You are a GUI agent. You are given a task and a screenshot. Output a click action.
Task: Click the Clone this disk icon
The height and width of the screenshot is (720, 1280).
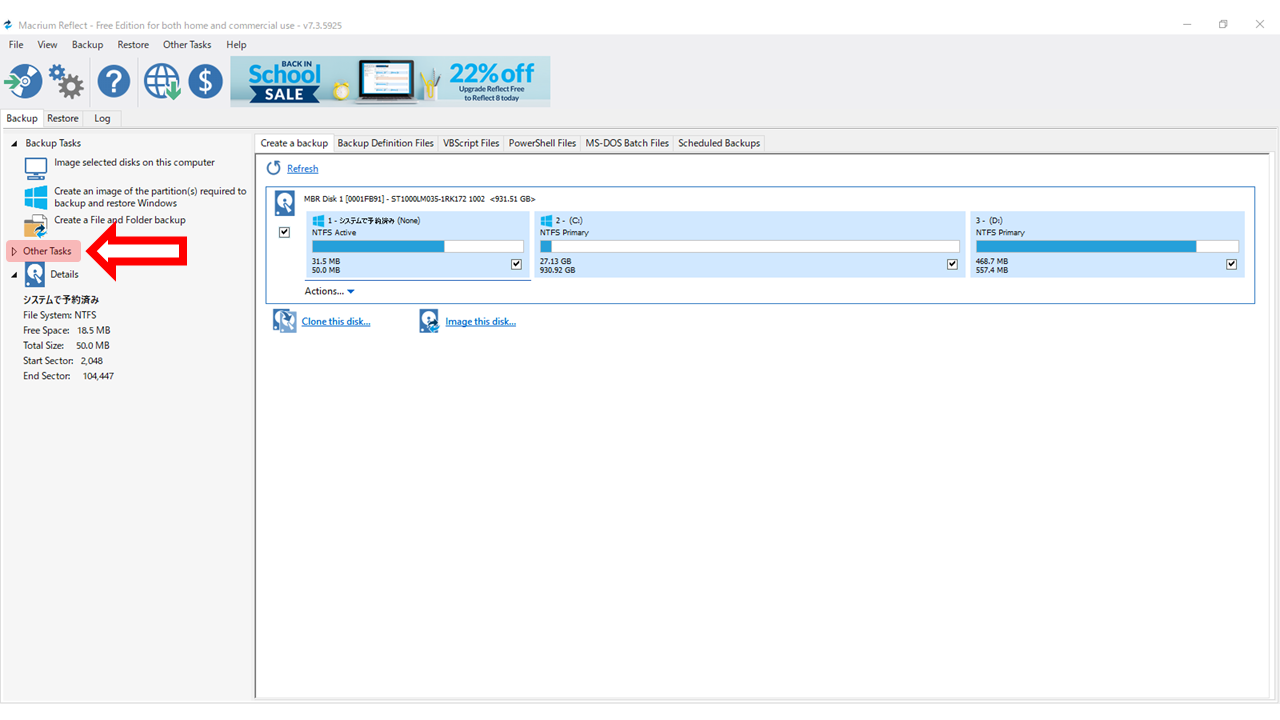(x=285, y=321)
